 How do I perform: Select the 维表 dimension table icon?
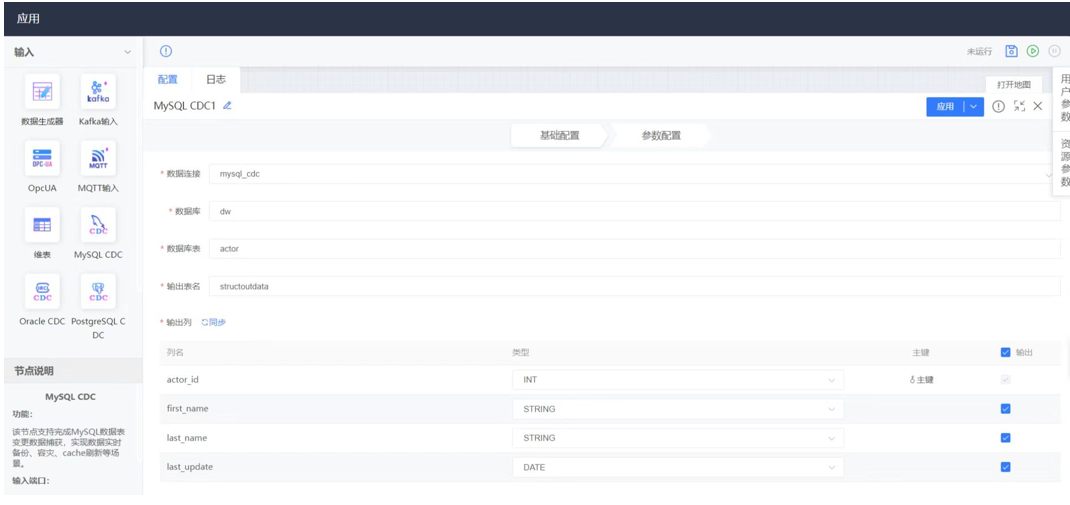(x=42, y=225)
